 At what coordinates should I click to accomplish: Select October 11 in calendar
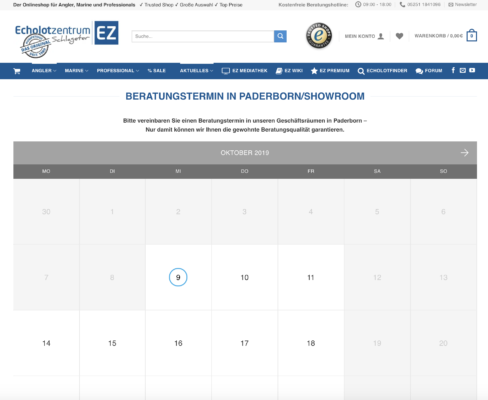pos(311,277)
